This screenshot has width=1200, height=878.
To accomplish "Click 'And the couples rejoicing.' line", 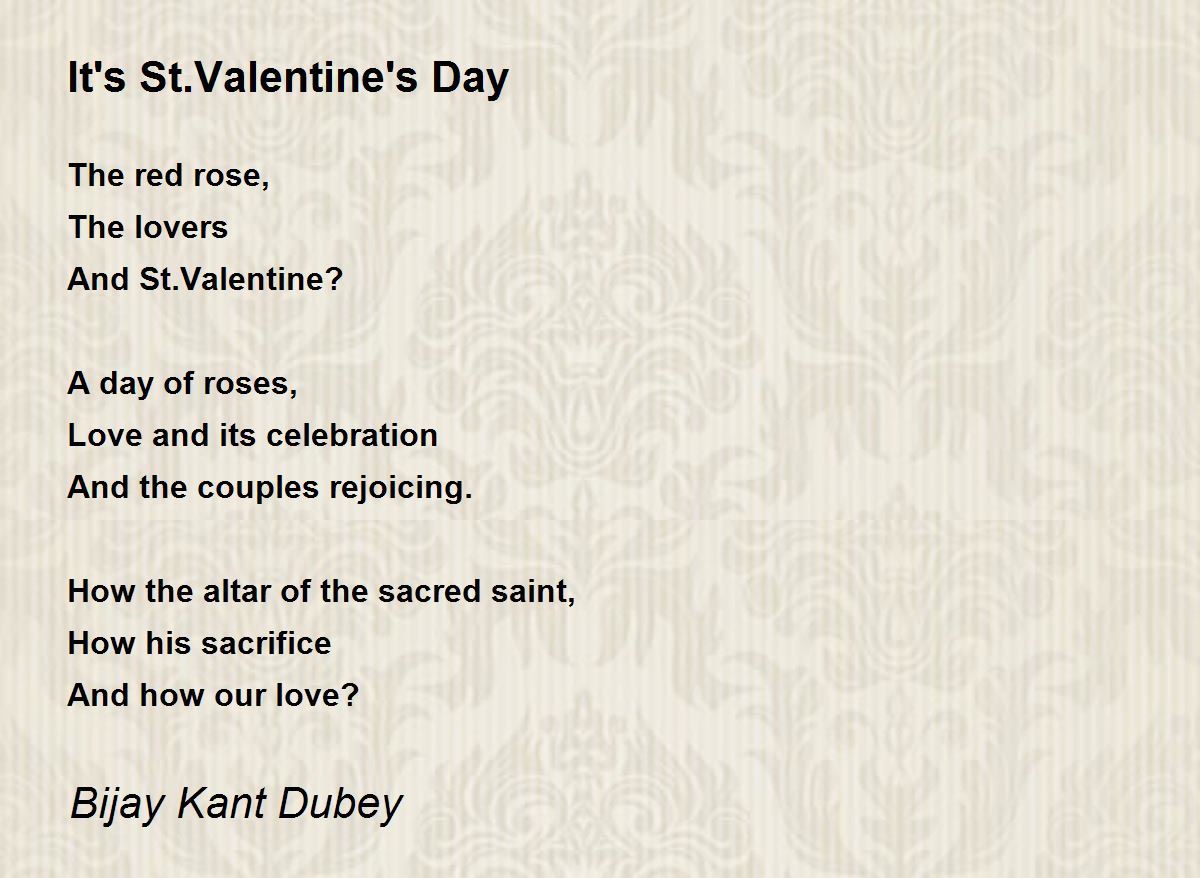I will click(x=270, y=488).
